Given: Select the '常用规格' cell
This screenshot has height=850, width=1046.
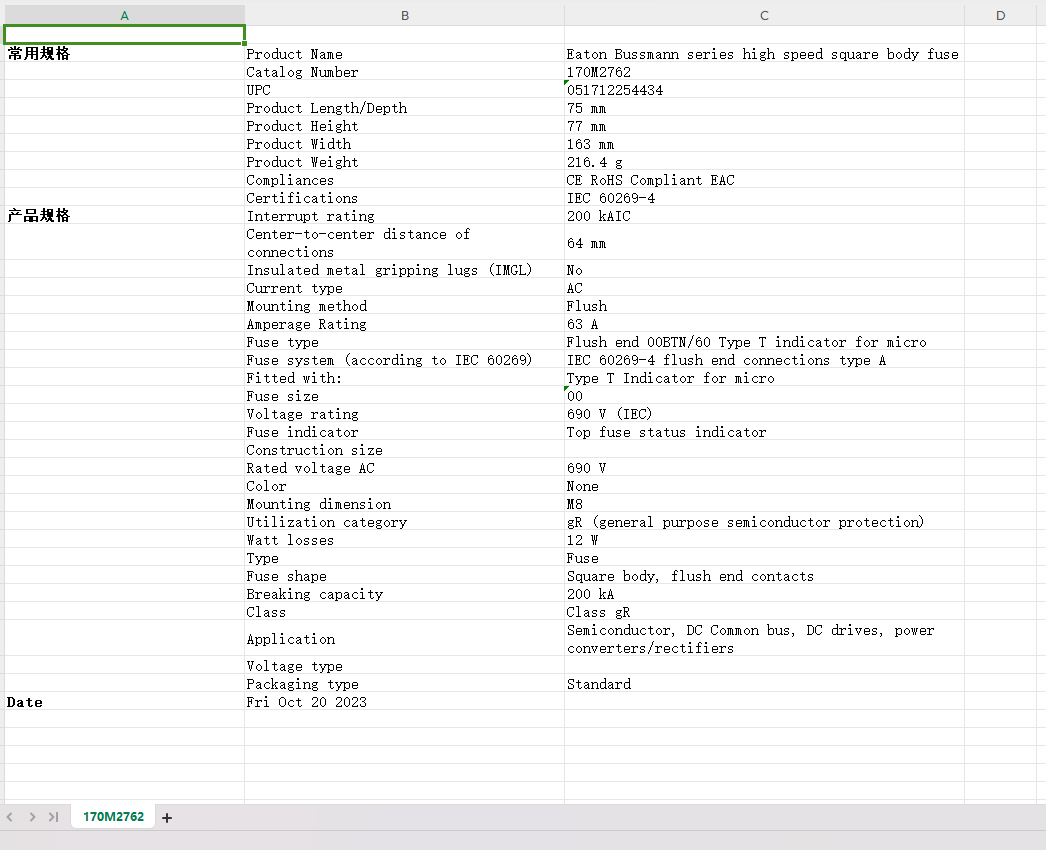Looking at the screenshot, I should [x=125, y=53].
